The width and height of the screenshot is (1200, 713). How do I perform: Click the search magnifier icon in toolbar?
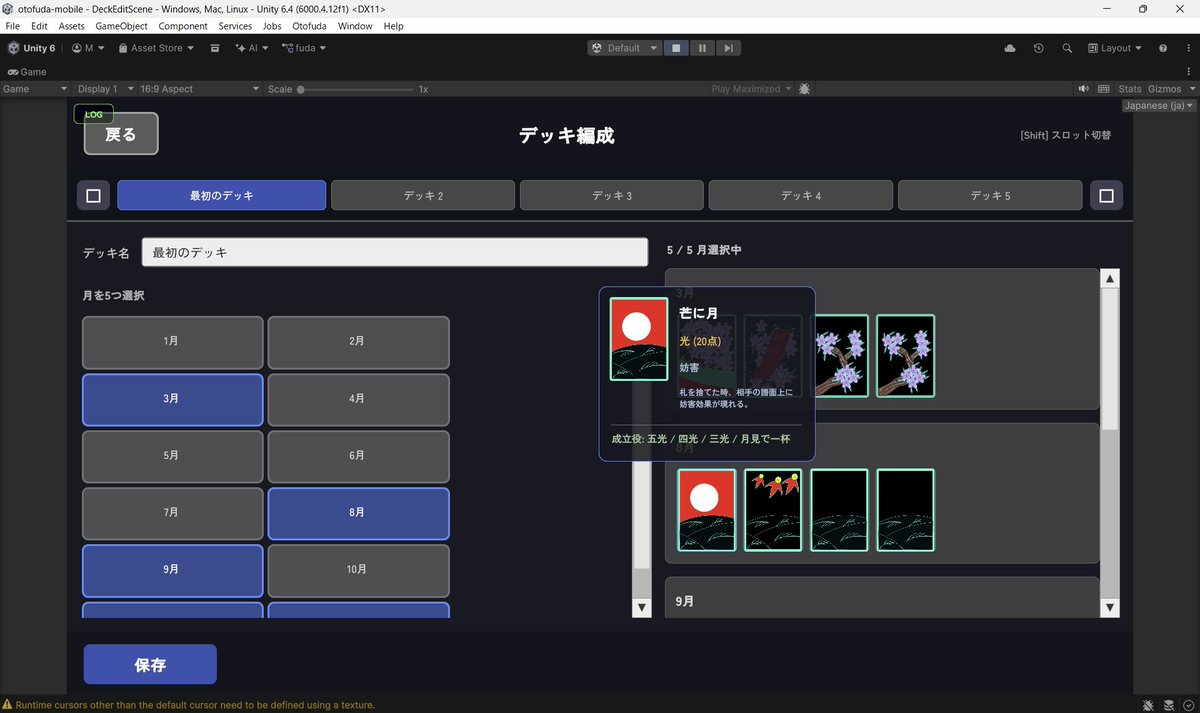[x=1067, y=48]
